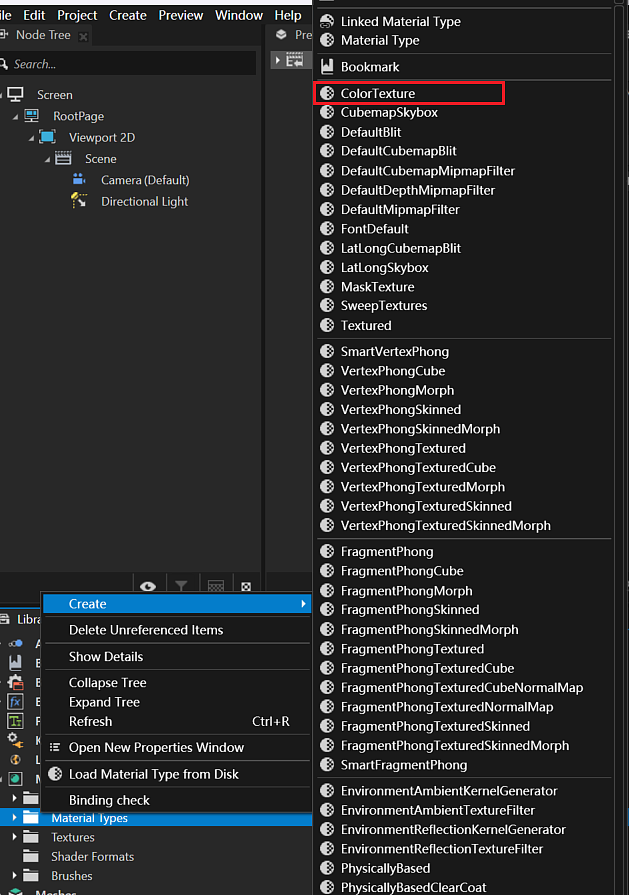The height and width of the screenshot is (895, 629).
Task: Click the DefaultBlit material icon
Action: pyautogui.click(x=327, y=132)
